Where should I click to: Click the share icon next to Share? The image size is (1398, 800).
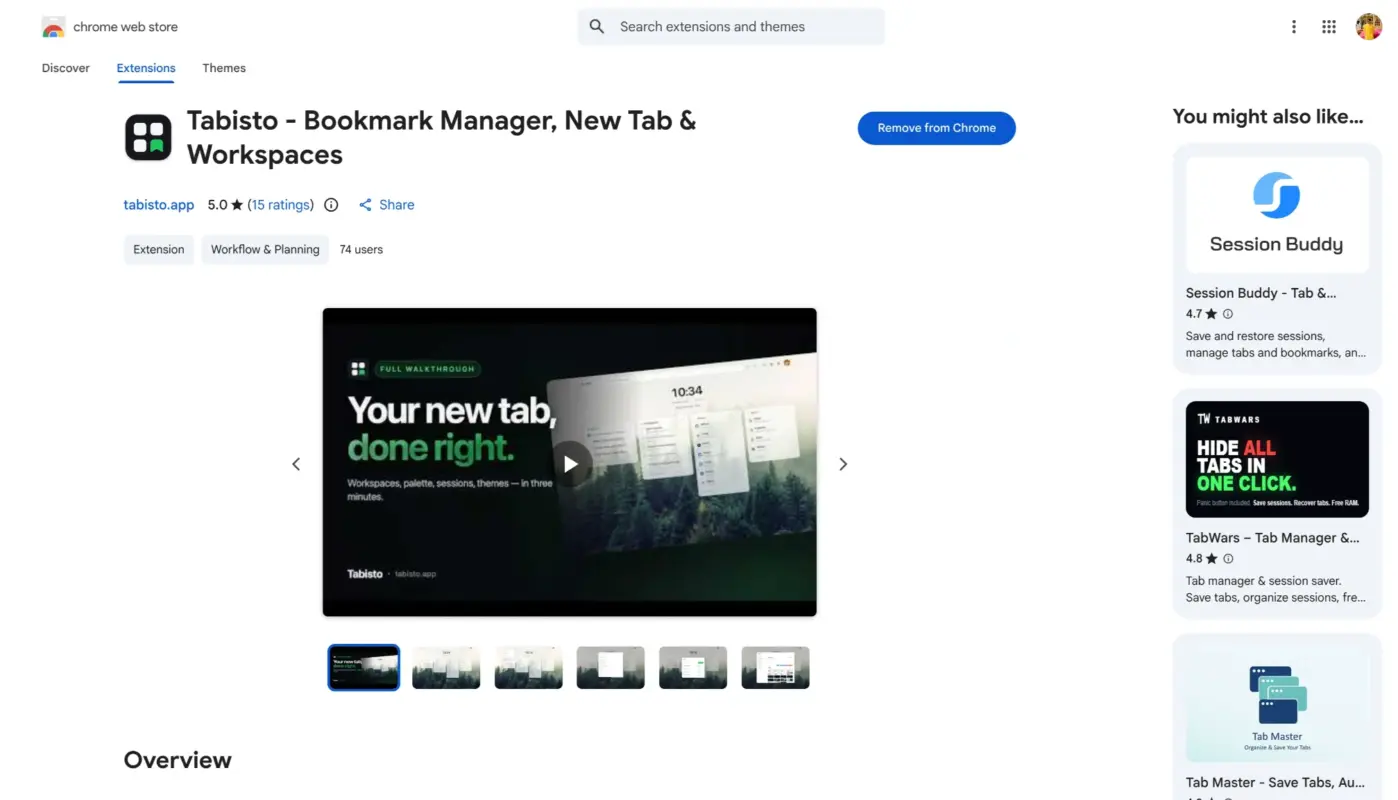pyautogui.click(x=365, y=205)
